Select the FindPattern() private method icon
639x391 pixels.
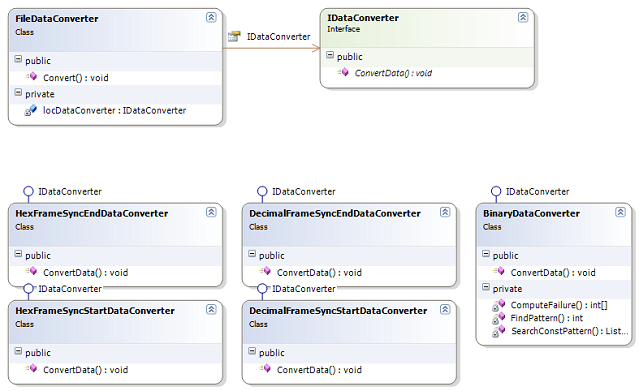(498, 318)
